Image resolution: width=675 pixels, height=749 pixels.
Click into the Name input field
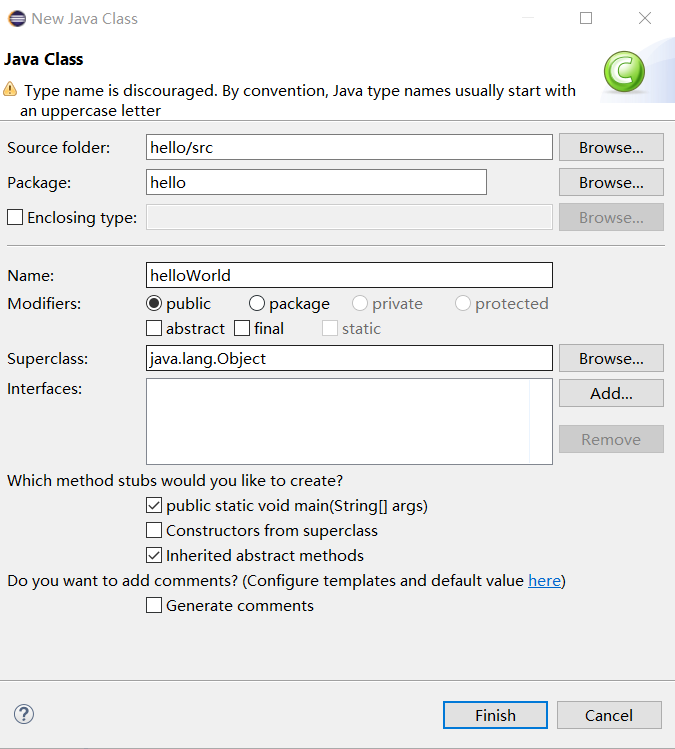[349, 275]
